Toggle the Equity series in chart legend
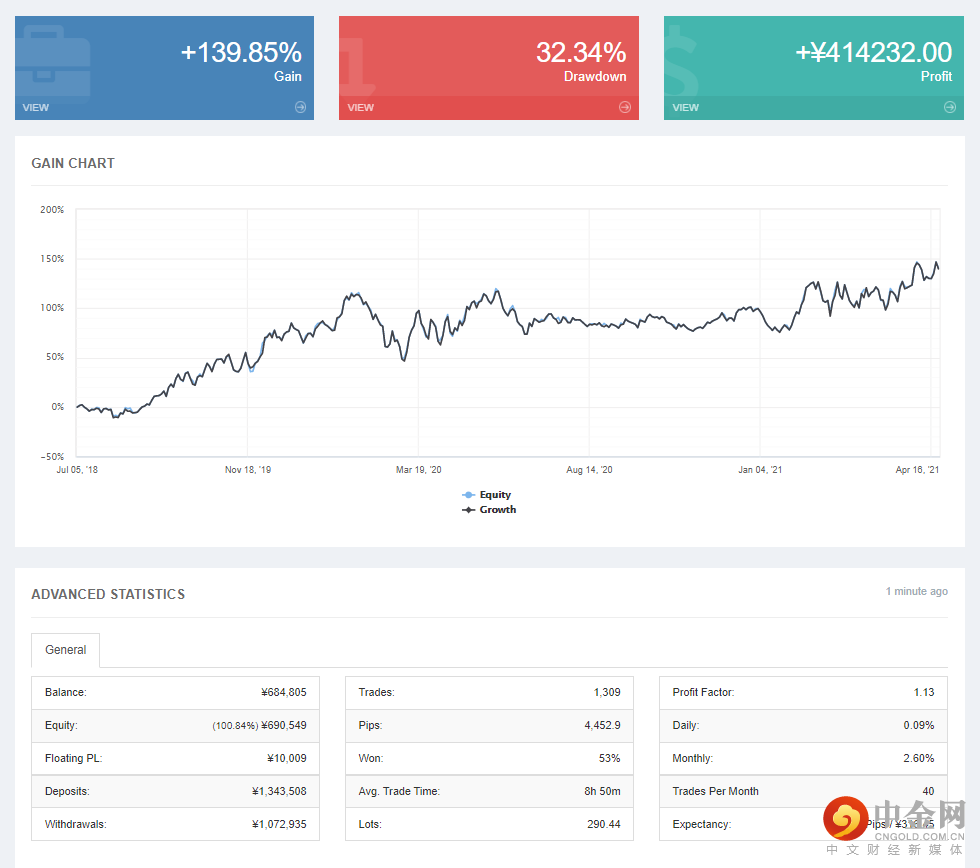 (x=487, y=495)
